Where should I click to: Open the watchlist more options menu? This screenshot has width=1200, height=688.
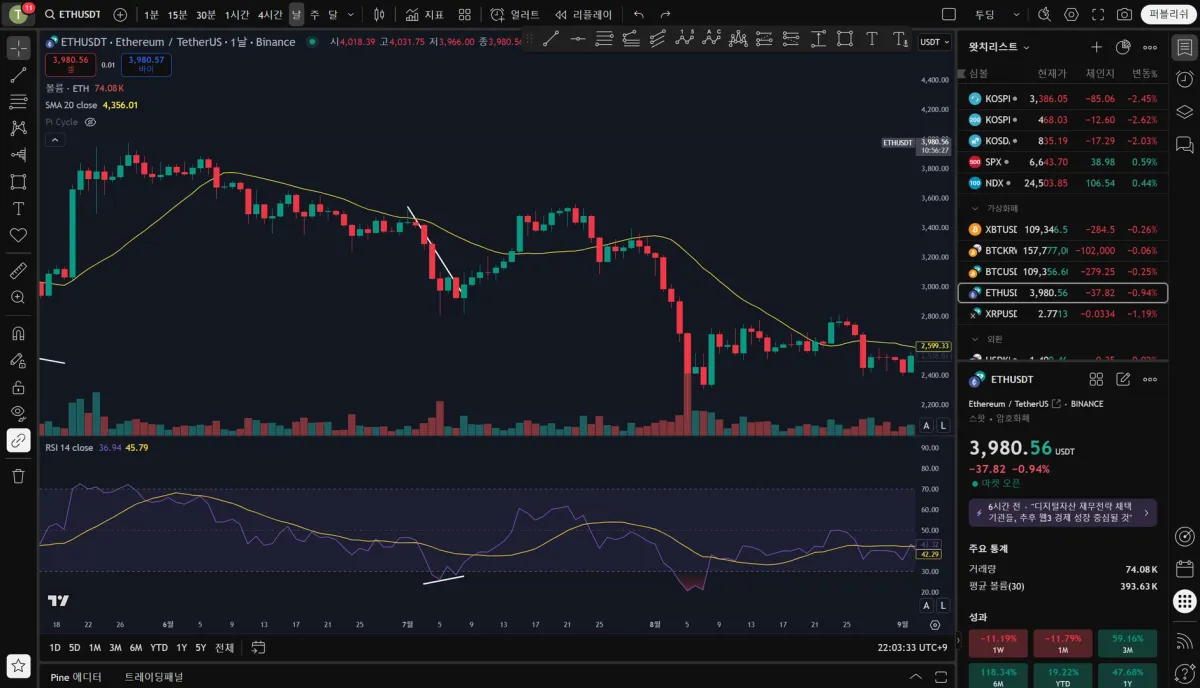(x=1150, y=47)
